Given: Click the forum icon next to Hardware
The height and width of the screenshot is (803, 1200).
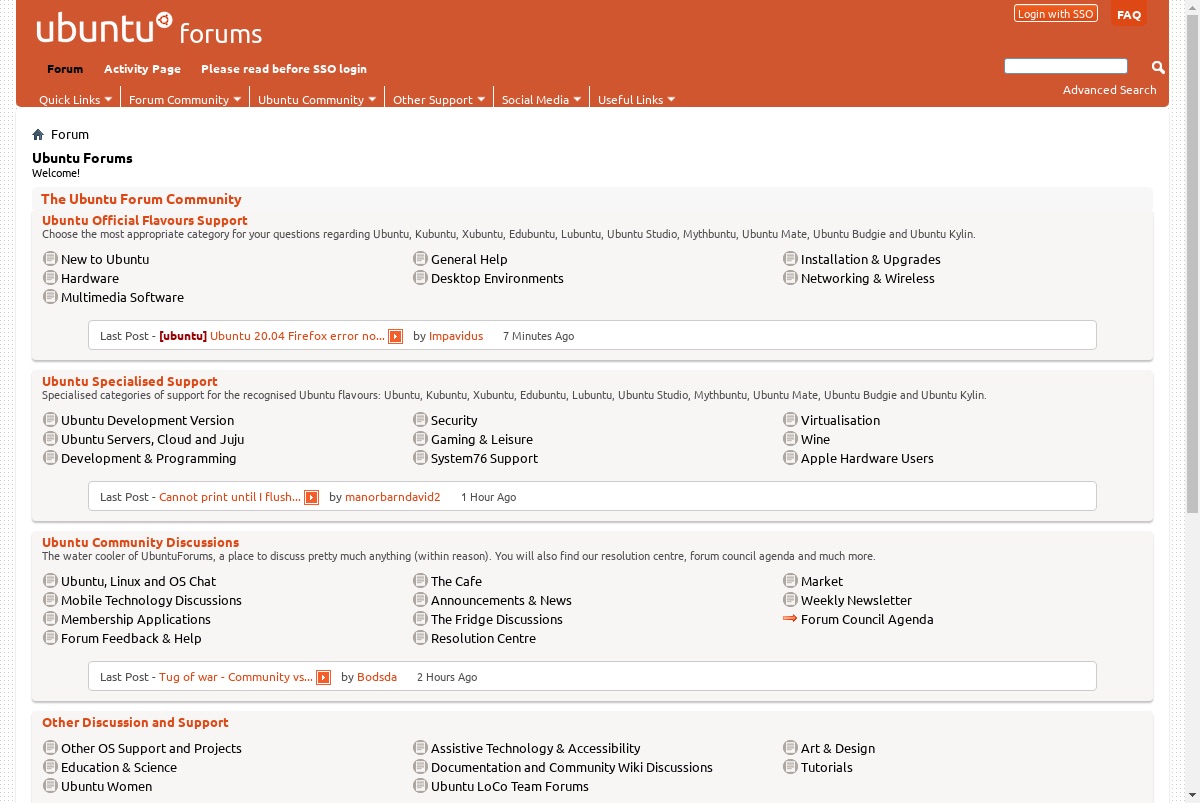Looking at the screenshot, I should 50,277.
